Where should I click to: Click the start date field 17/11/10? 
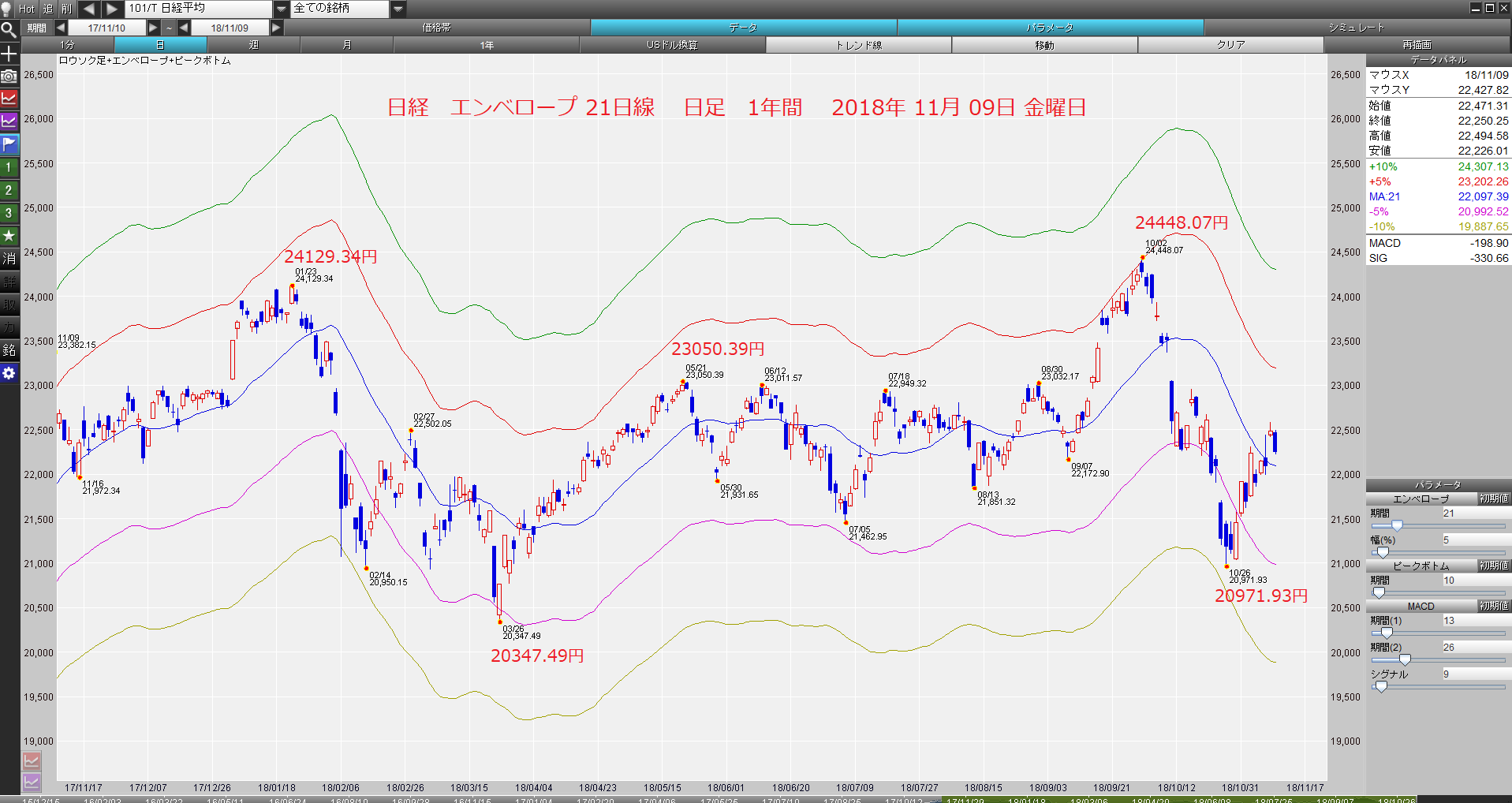(x=106, y=28)
